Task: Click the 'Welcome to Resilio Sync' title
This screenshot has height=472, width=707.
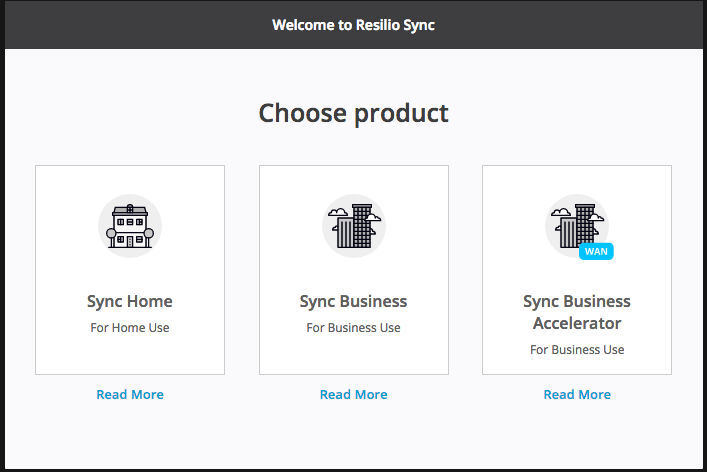Action: [x=354, y=25]
